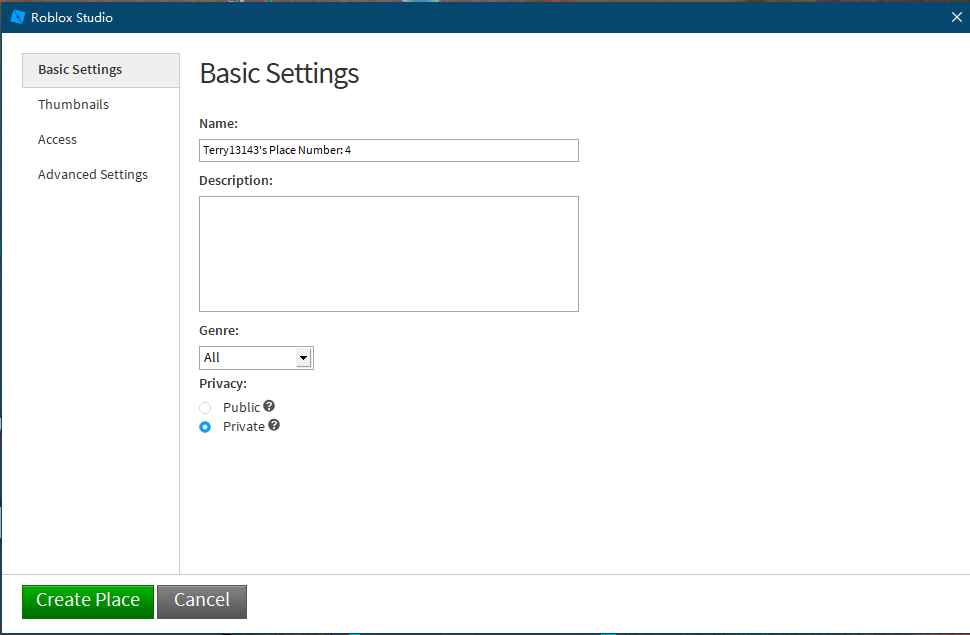Viewport: 970px width, 635px height.
Task: Go to the Access tab
Action: pyautogui.click(x=58, y=140)
